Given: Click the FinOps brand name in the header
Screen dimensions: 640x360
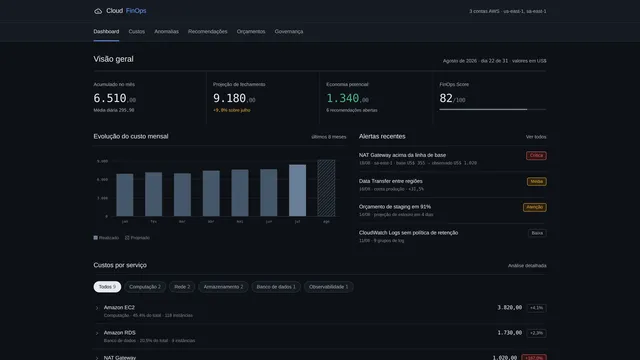Looking at the screenshot, I should pyautogui.click(x=136, y=11).
